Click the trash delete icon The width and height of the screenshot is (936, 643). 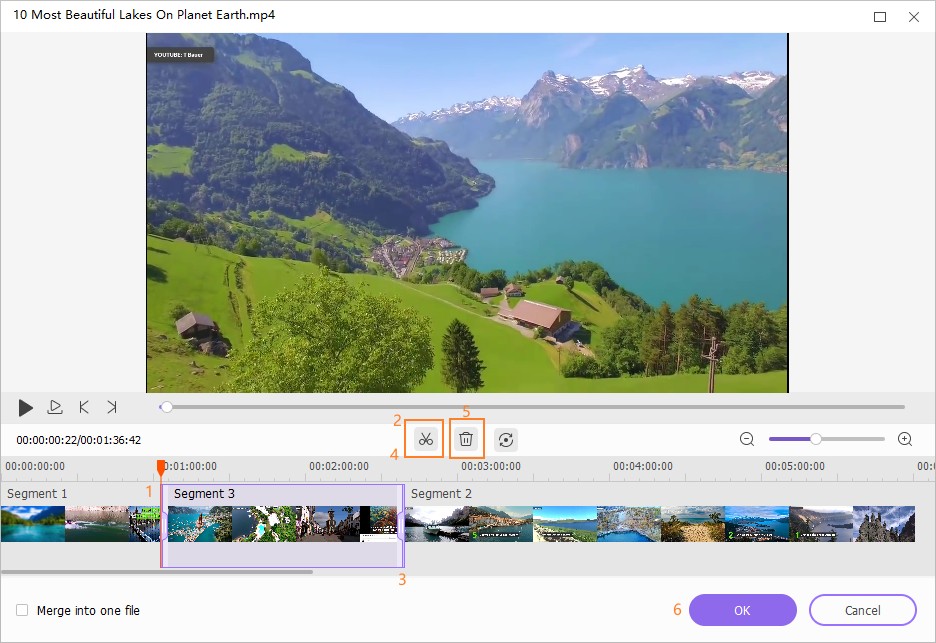click(x=466, y=439)
